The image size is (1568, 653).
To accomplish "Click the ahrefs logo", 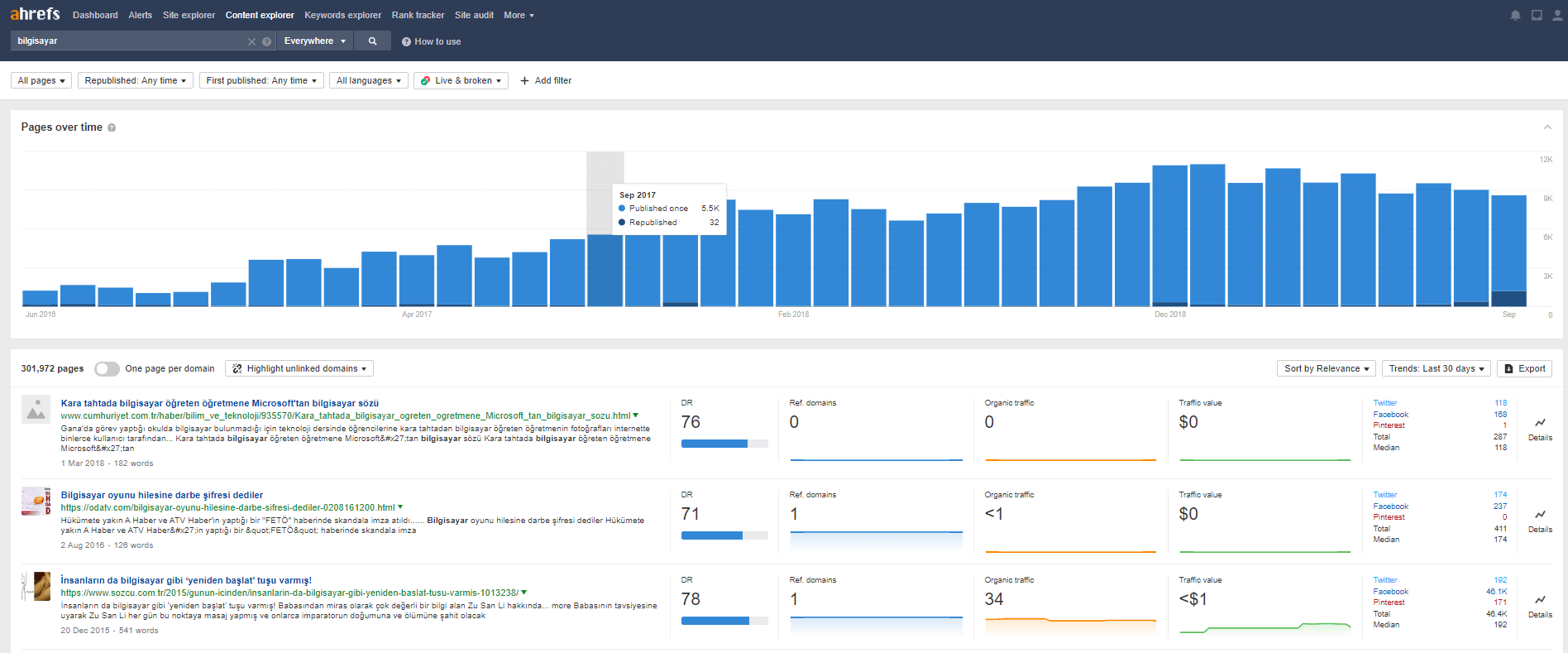I will tap(35, 14).
